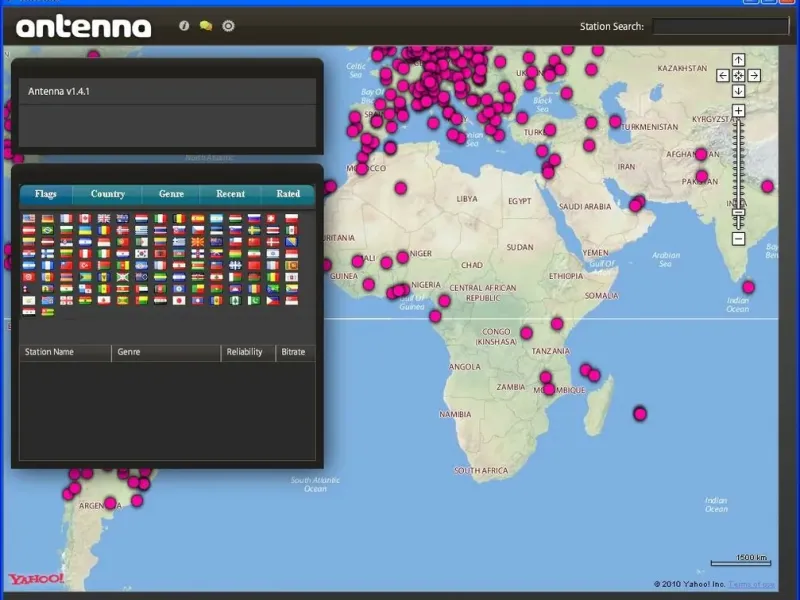
Task: Select the station marker east of Madagascar
Action: [640, 413]
